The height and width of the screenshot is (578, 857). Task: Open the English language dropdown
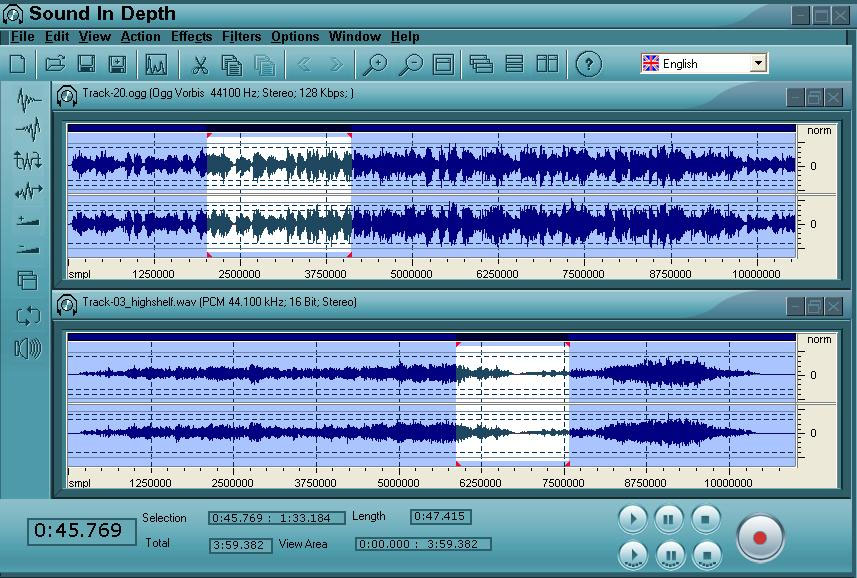757,63
